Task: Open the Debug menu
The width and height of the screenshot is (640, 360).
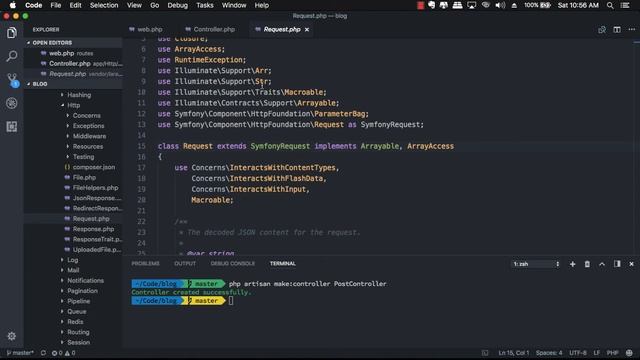Action: (178, 5)
